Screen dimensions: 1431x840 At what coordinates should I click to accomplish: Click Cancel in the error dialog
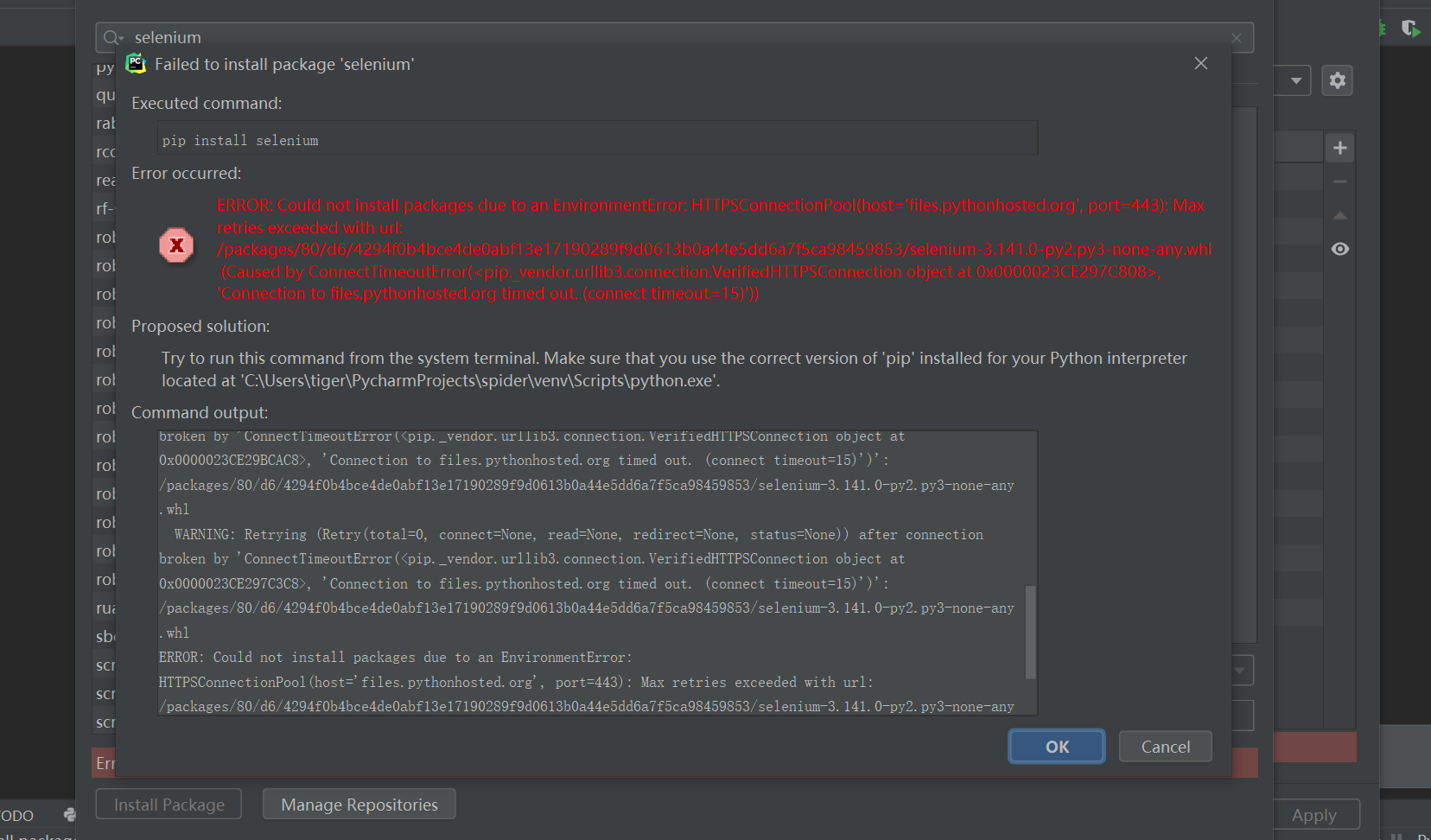point(1165,747)
